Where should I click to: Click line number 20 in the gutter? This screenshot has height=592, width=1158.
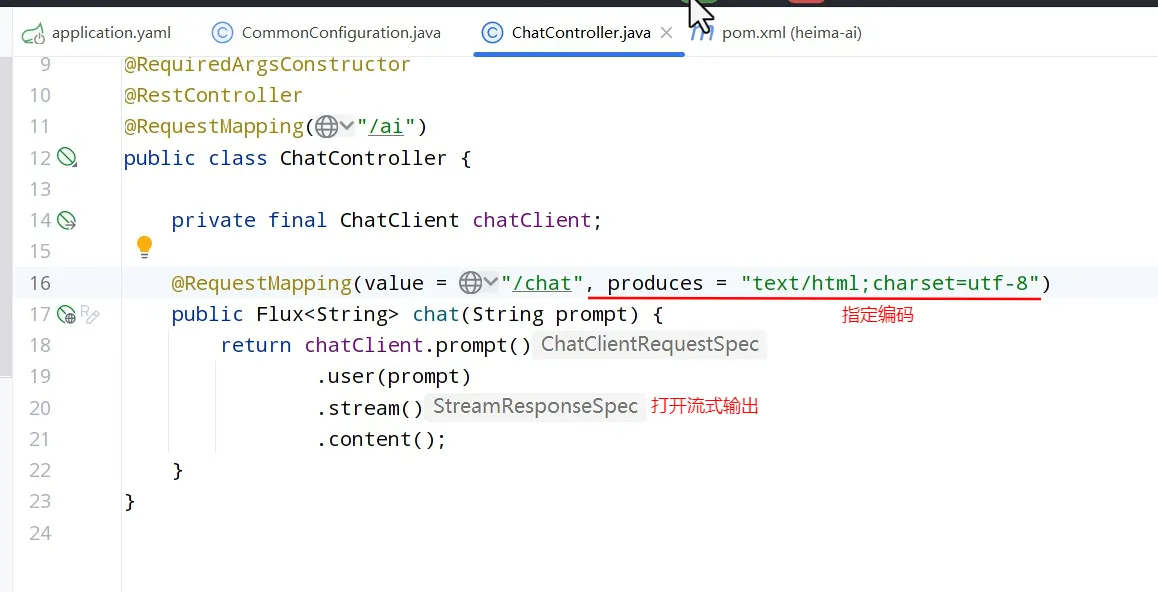pyautogui.click(x=40, y=408)
